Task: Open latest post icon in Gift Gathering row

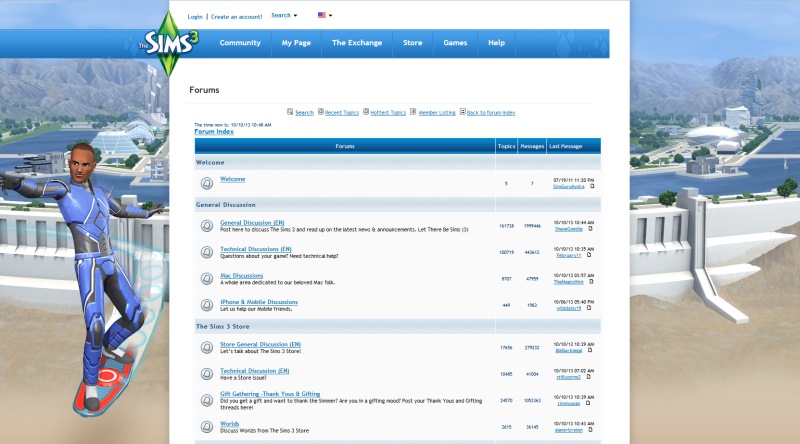Action: pyautogui.click(x=588, y=403)
